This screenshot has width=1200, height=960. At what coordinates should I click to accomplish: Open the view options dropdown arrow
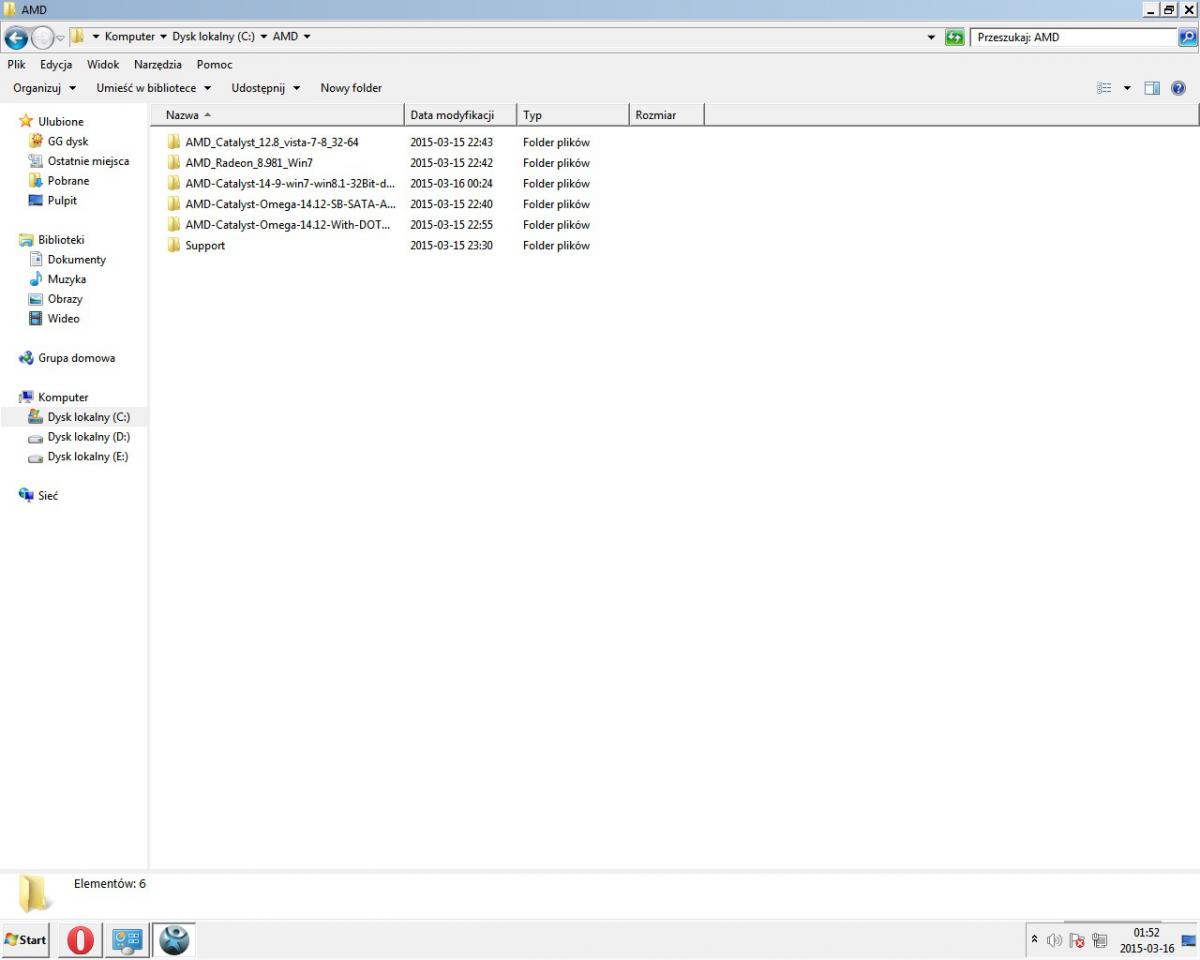tap(1127, 88)
